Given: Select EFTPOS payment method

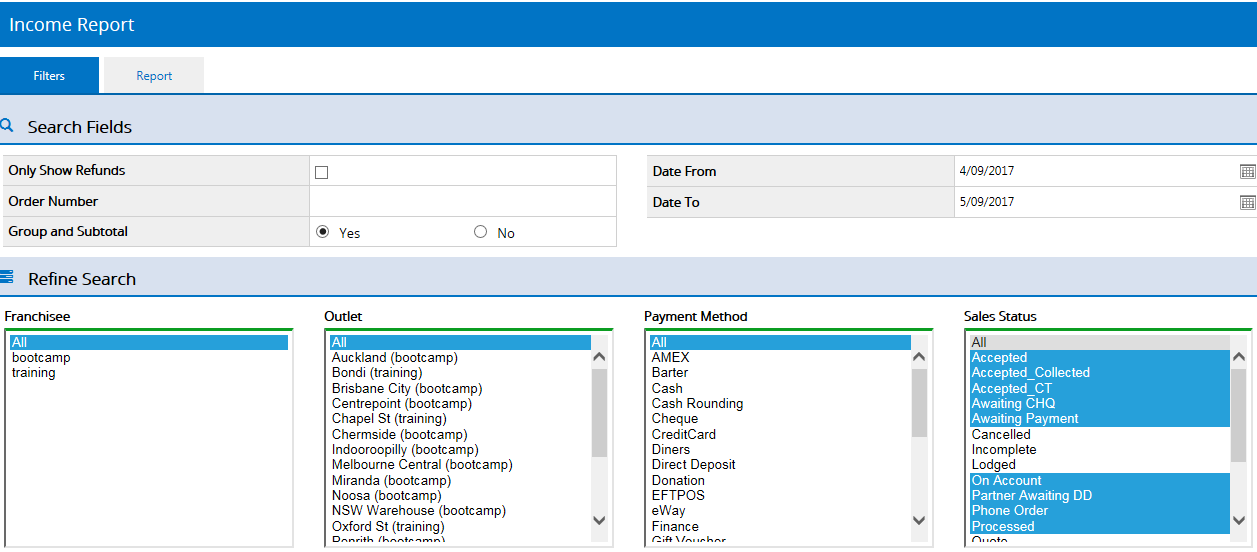Looking at the screenshot, I should 780,495.
